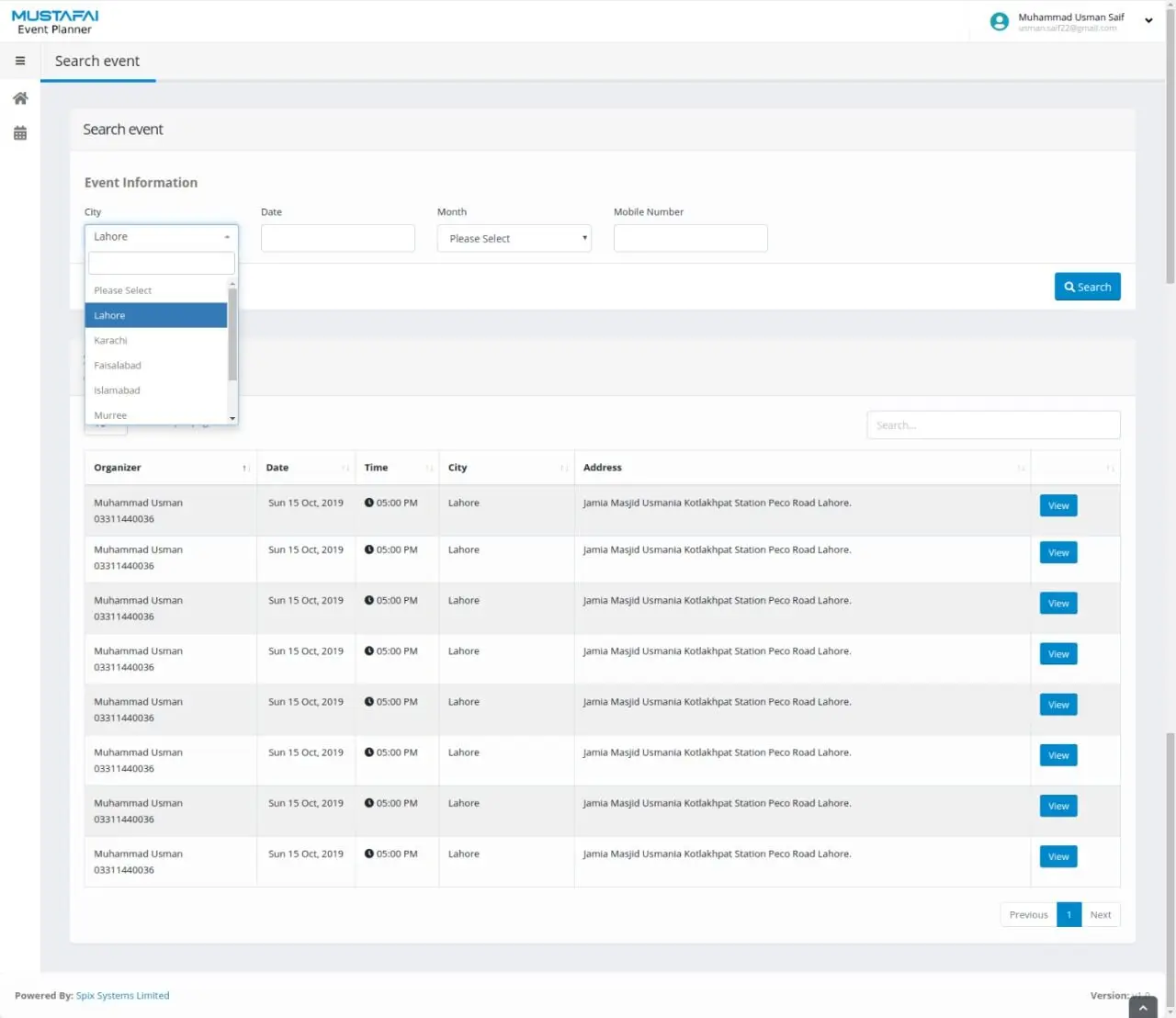
Task: Sort table by Date column arrows
Action: click(345, 469)
